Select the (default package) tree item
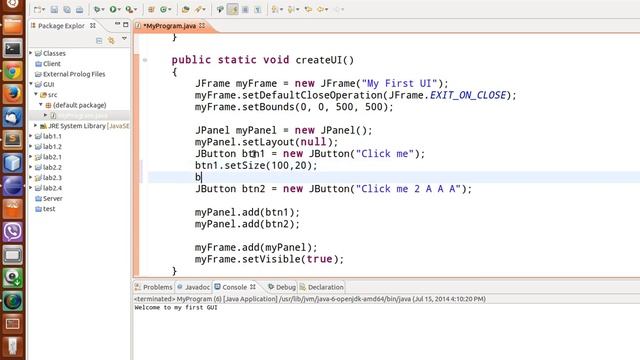This screenshot has height=360, width=640. pos(76,105)
